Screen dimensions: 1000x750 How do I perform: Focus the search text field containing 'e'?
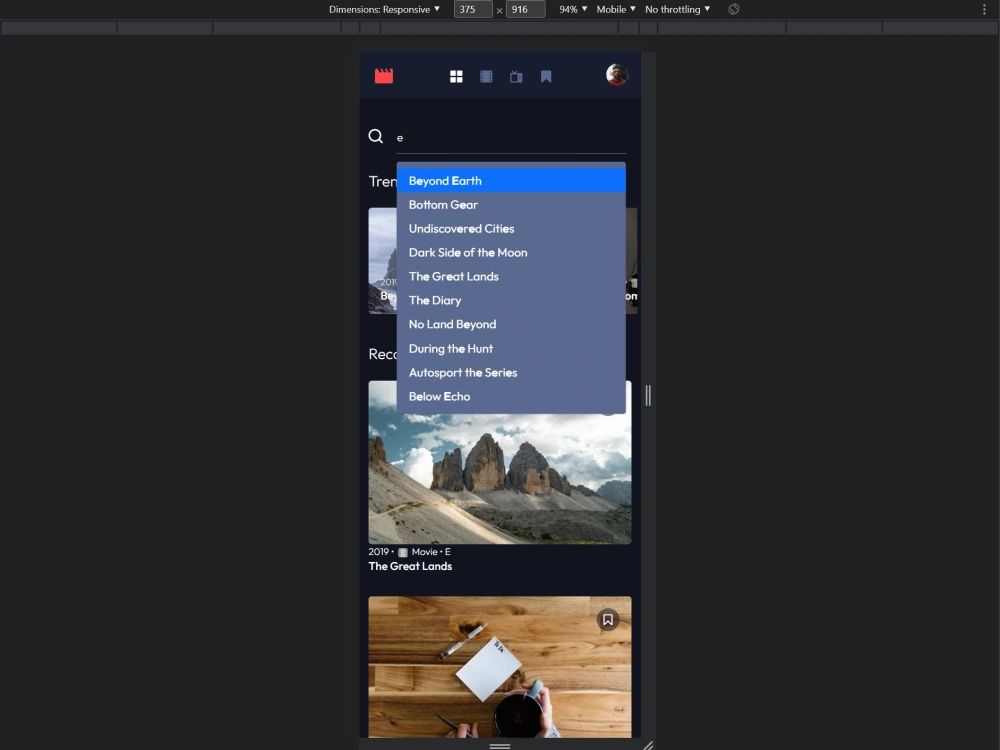point(511,138)
